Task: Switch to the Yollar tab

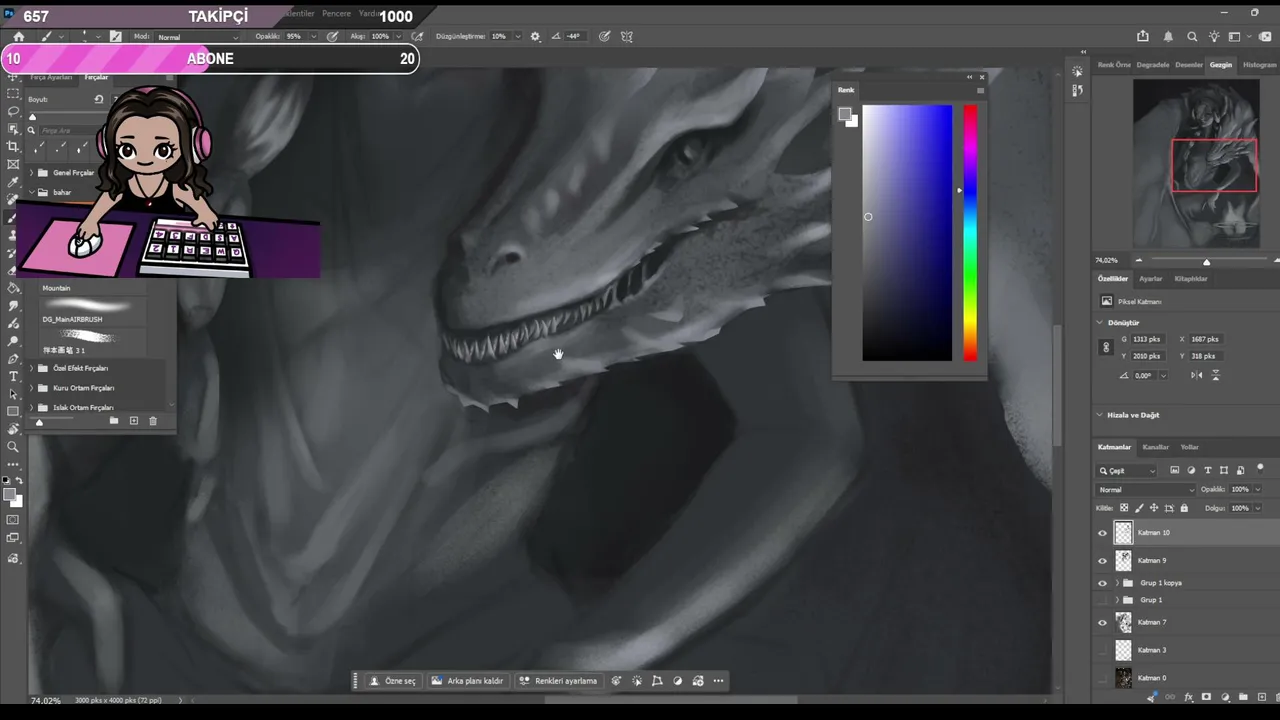Action: click(1189, 447)
